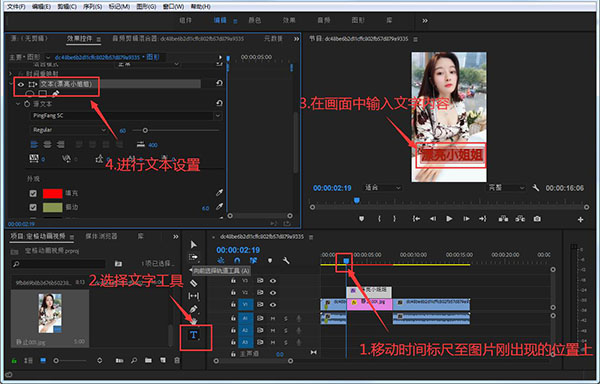Image resolution: width=600 pixels, height=384 pixels.
Task: Open the 编辑(E) menu
Action: click(41, 7)
